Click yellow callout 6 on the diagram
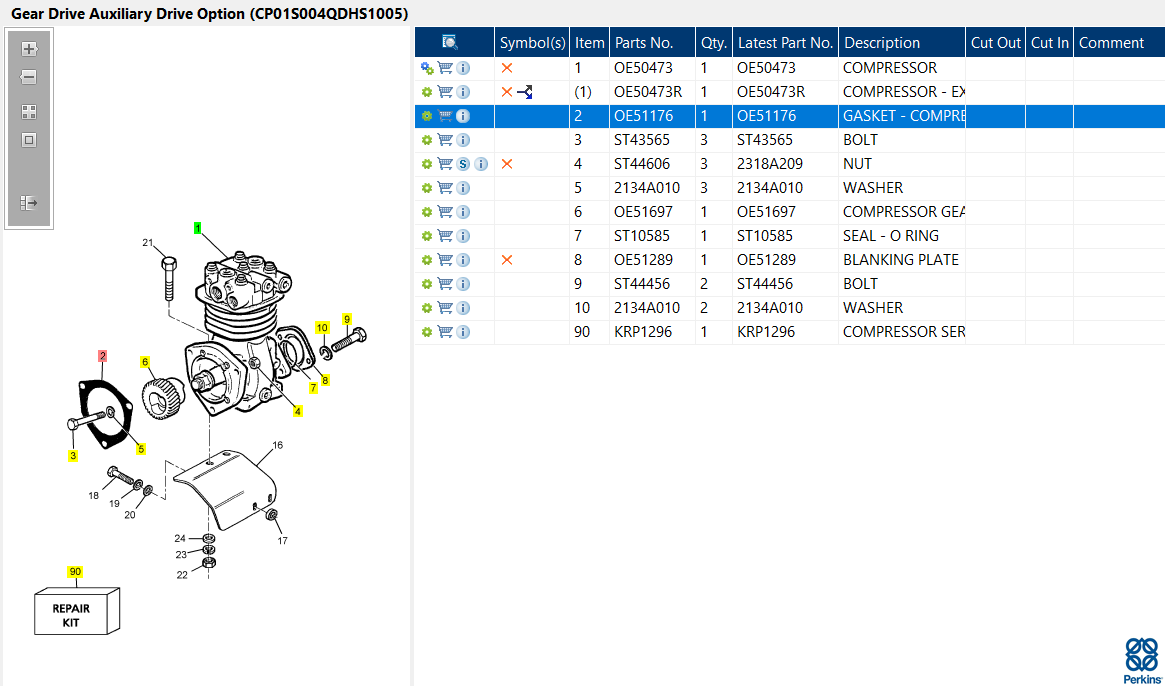 click(145, 362)
